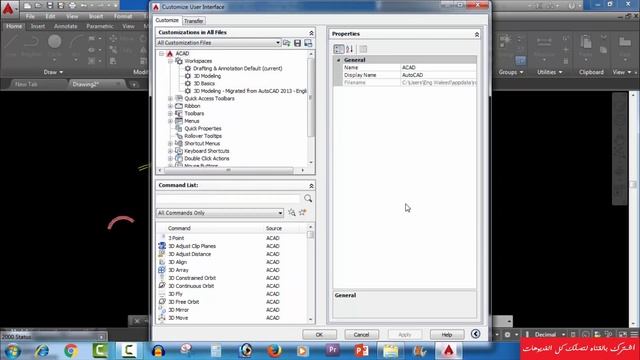Open the File menu in AutoCAD
Image resolution: width=640 pixels, height=360 pixels.
[x=30, y=16]
